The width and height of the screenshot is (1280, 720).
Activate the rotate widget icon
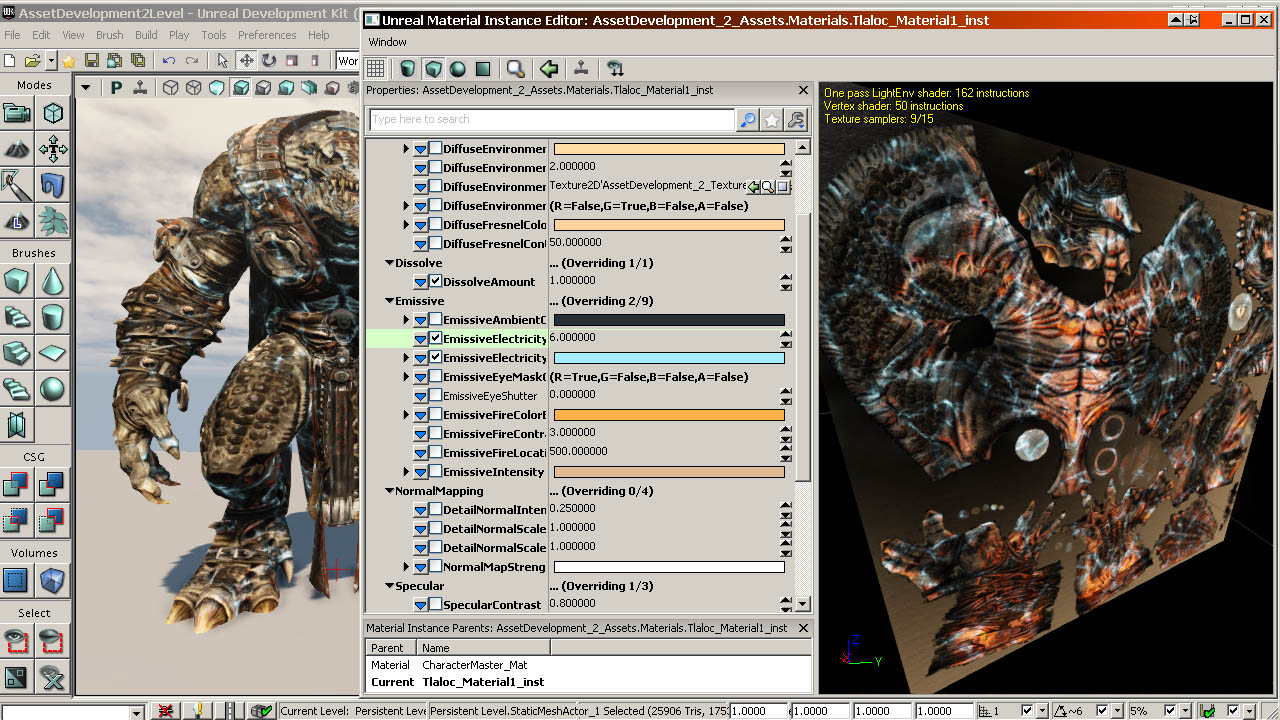pyautogui.click(x=269, y=61)
